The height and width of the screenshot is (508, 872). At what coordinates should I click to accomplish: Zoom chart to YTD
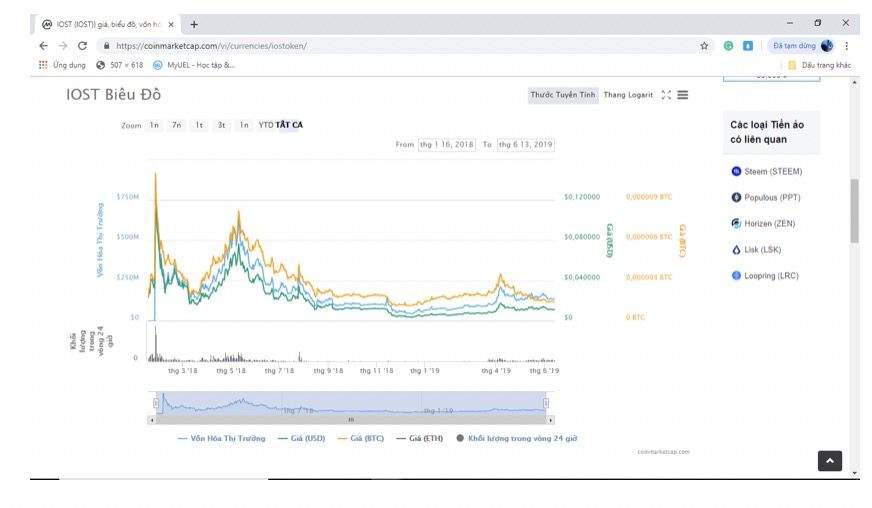pyautogui.click(x=265, y=125)
